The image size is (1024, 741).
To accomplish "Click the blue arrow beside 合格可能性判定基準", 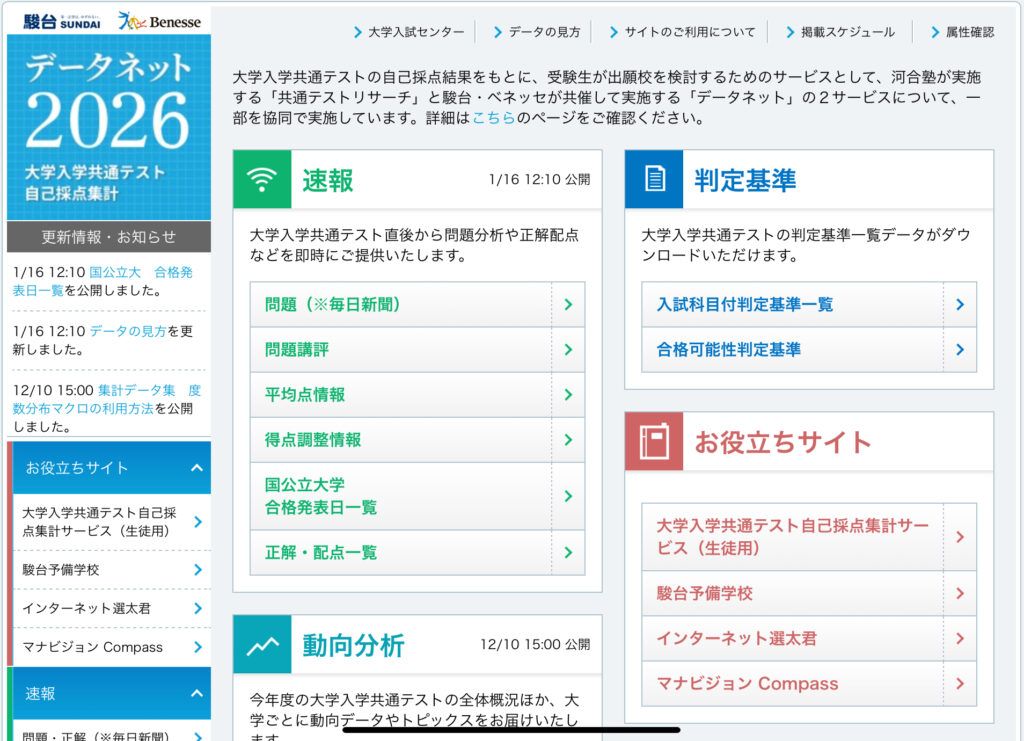I will pos(959,350).
